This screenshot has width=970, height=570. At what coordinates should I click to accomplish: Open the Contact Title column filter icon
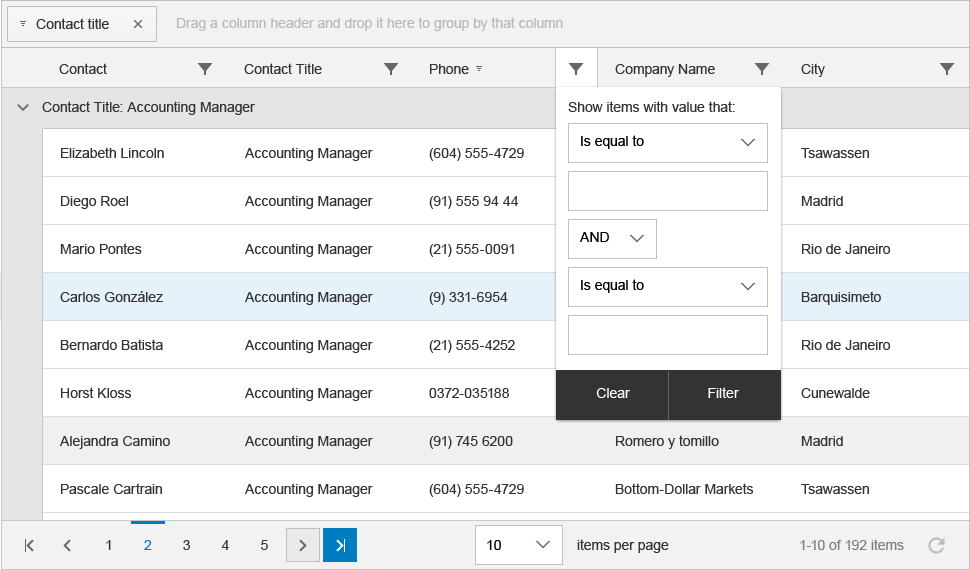391,69
